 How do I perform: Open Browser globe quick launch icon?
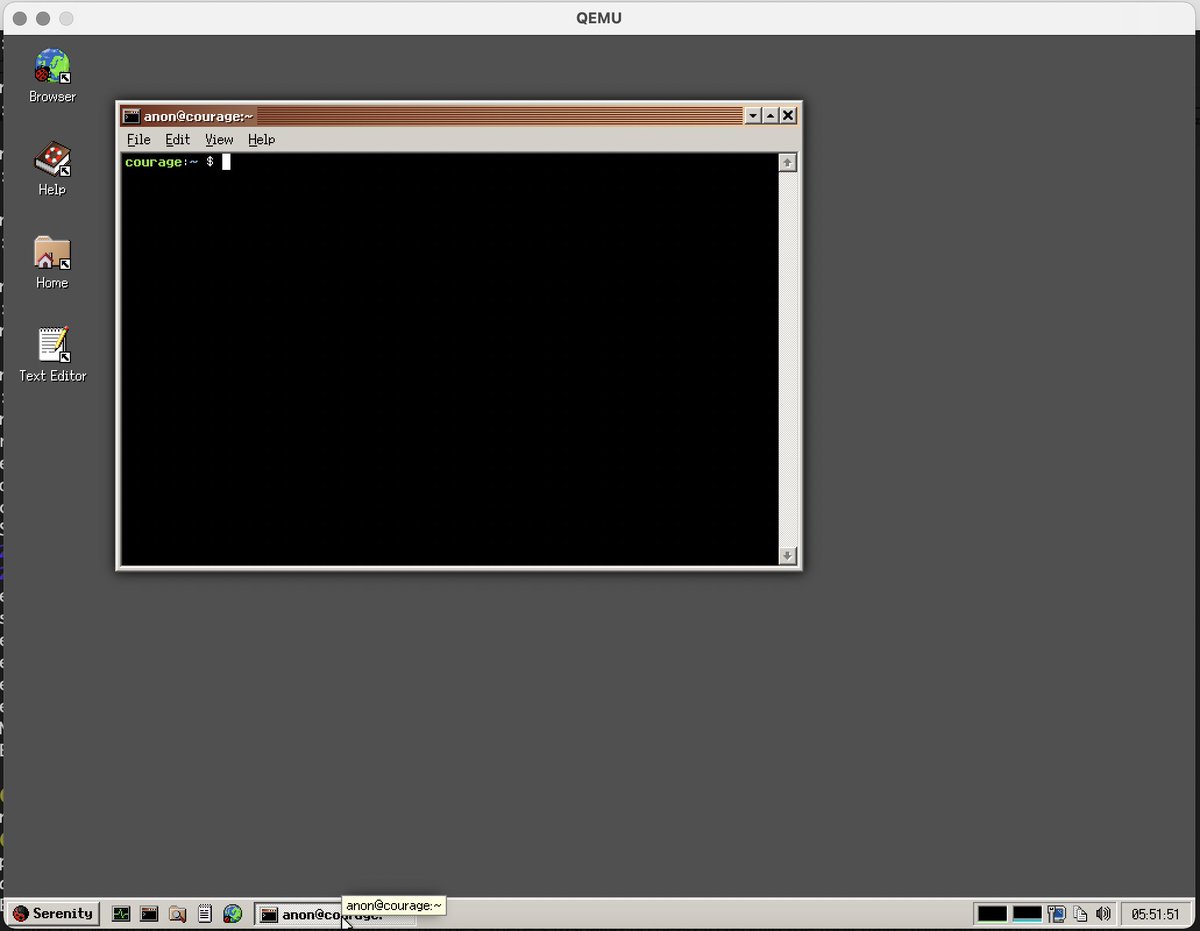tap(233, 913)
